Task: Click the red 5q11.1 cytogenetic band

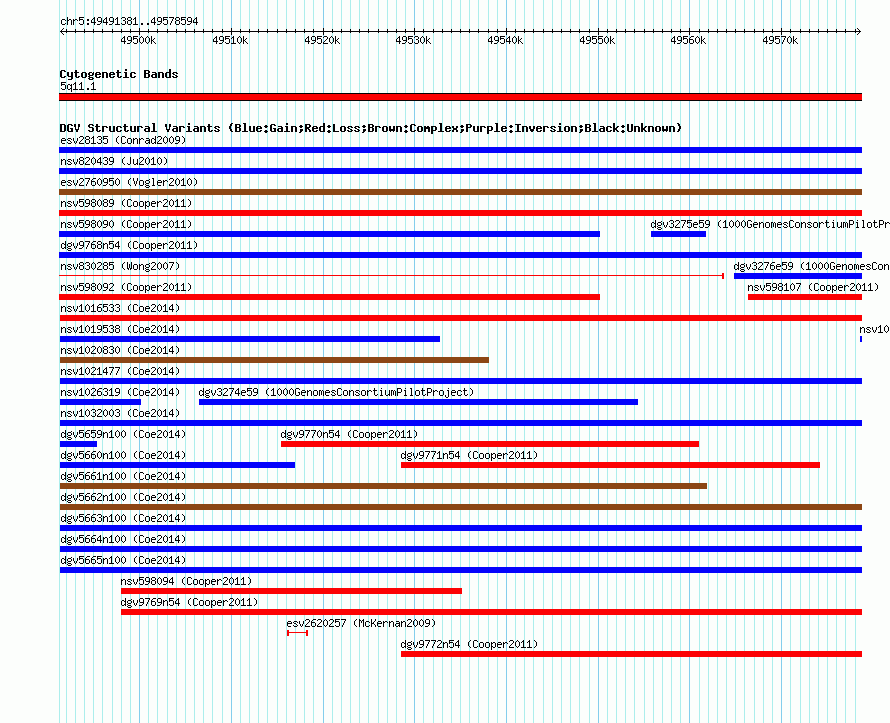Action: (x=460, y=97)
